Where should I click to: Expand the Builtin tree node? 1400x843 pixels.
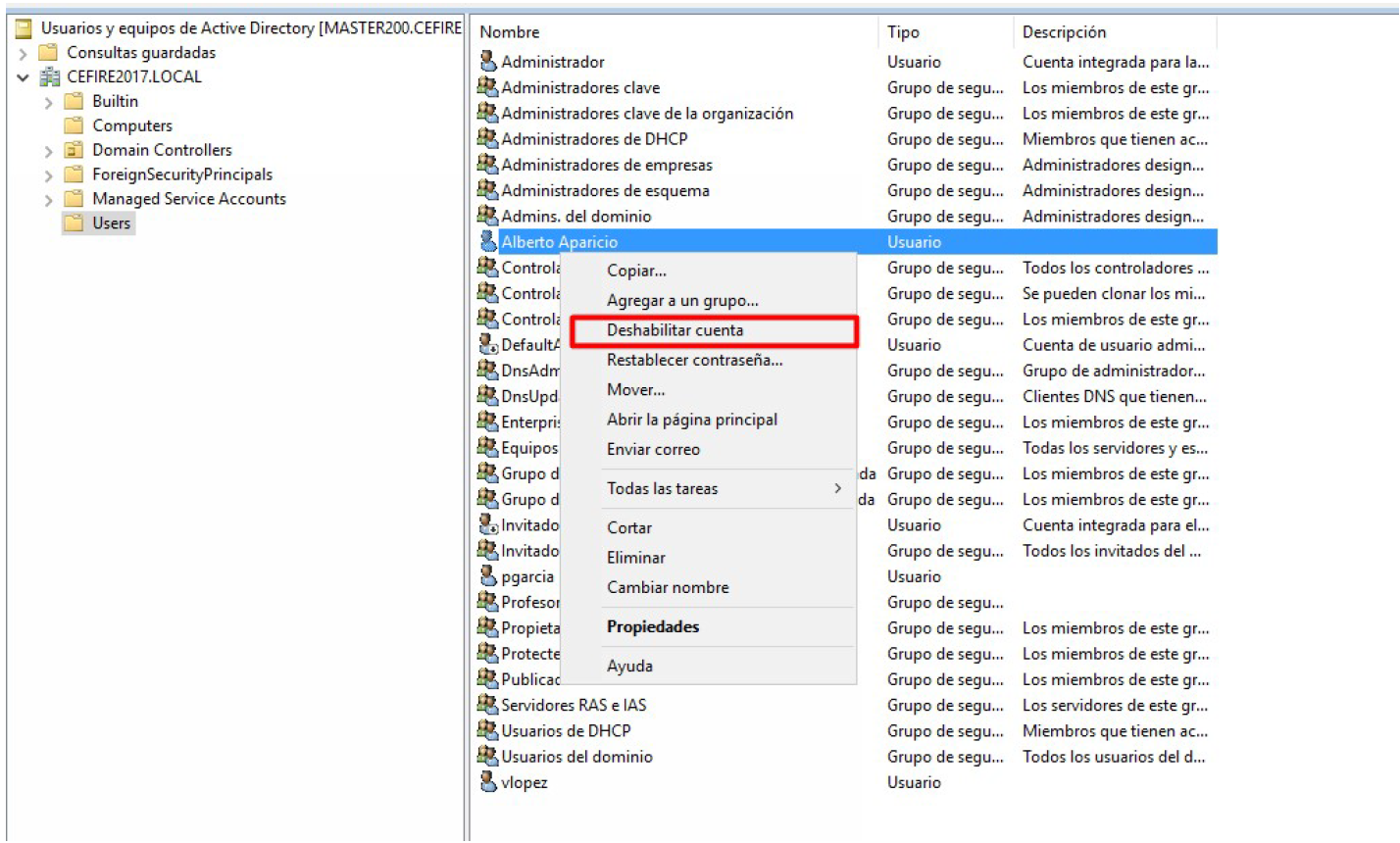(48, 102)
